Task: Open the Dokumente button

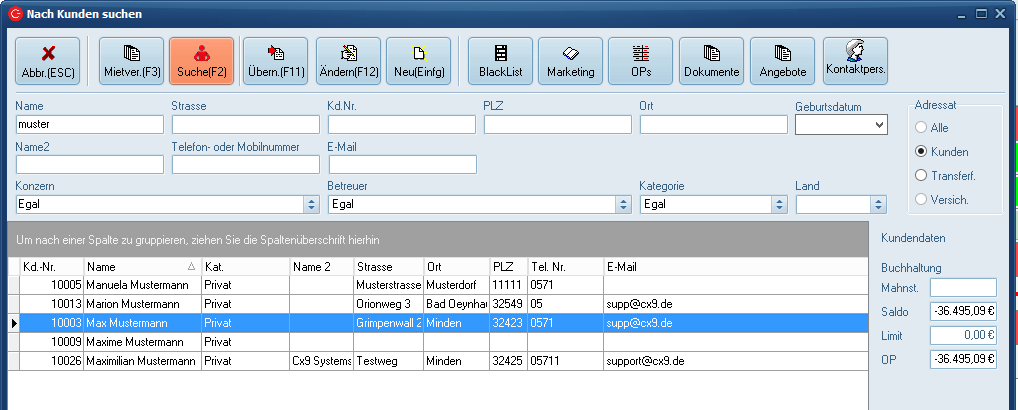Action: [712, 61]
